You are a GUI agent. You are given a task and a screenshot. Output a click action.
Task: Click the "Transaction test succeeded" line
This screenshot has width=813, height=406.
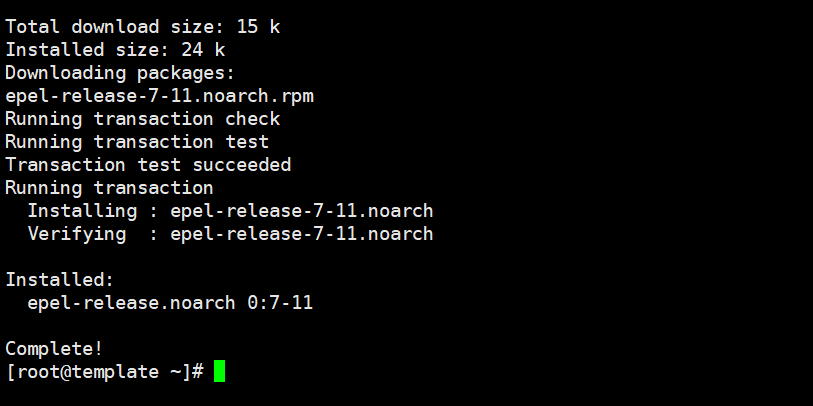tap(148, 165)
